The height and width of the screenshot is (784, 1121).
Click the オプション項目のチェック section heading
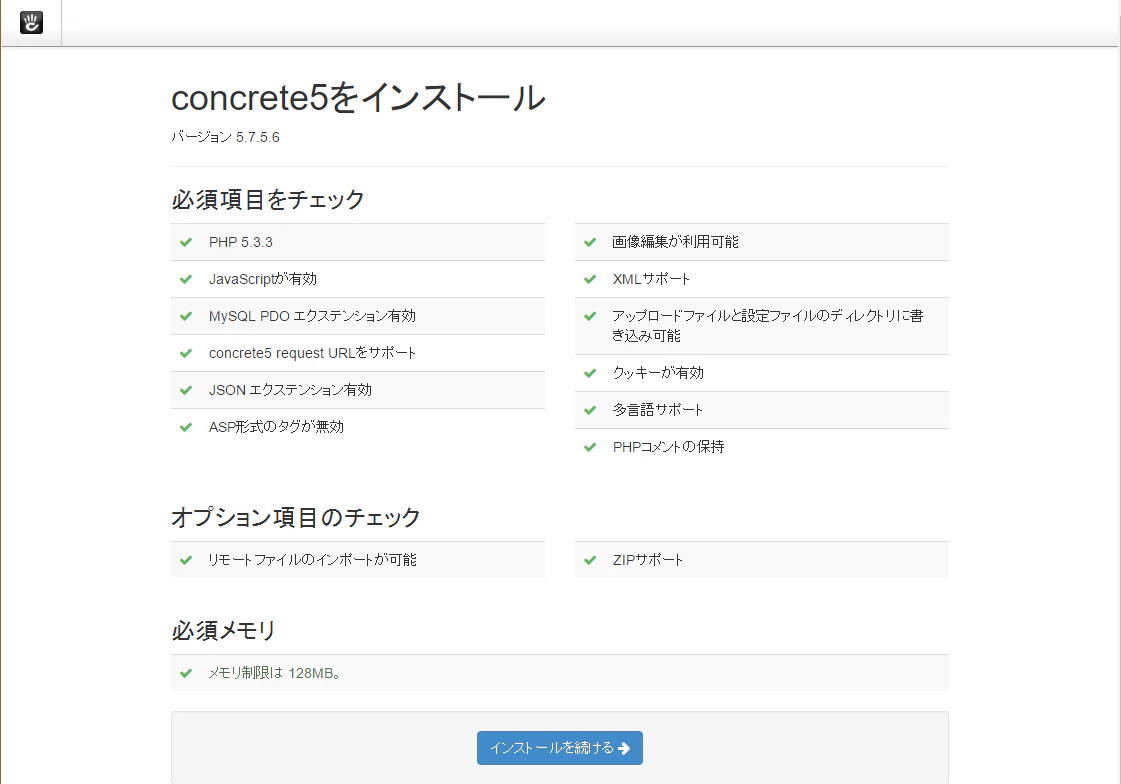[x=296, y=517]
